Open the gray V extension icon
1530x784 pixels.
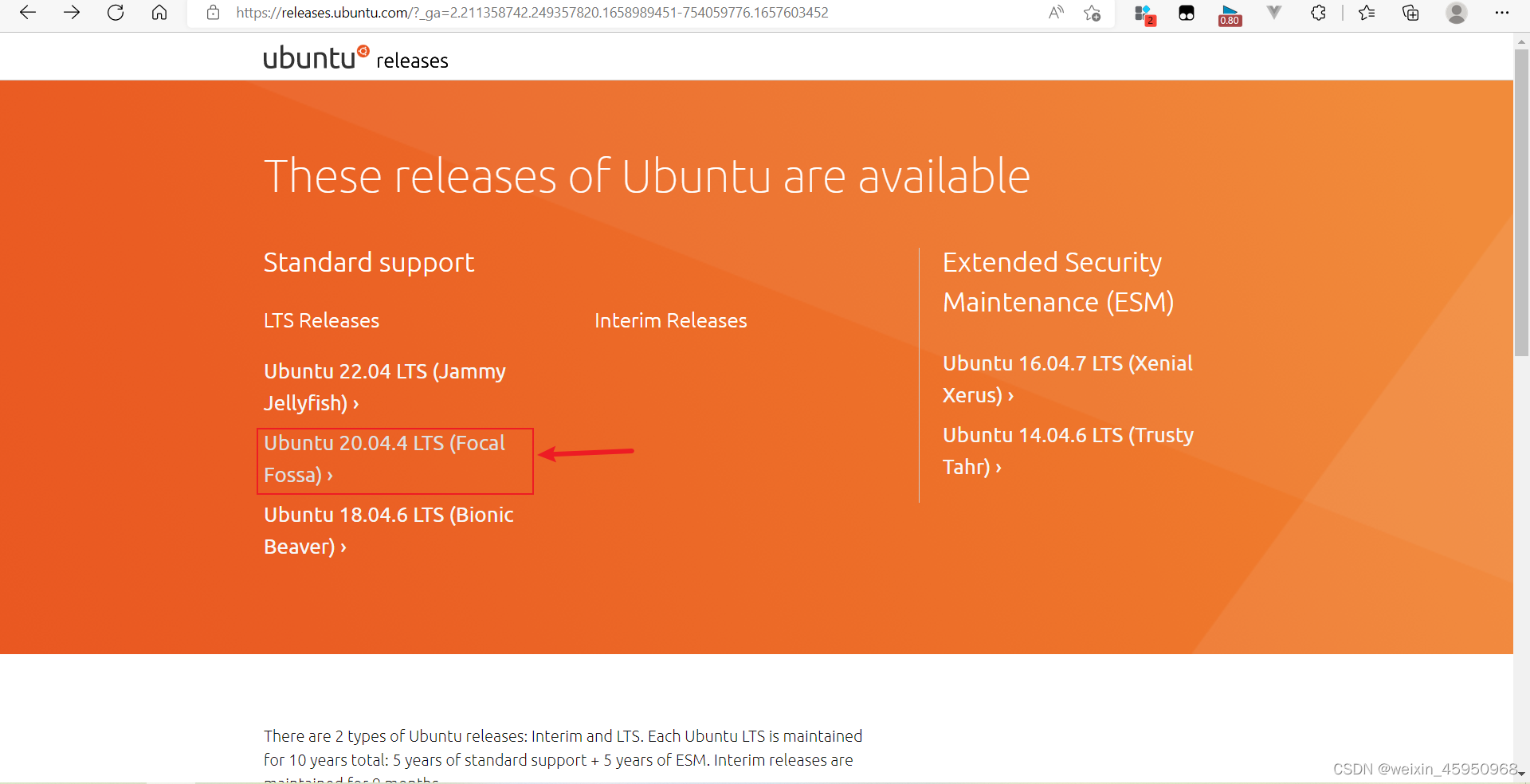pyautogui.click(x=1274, y=12)
